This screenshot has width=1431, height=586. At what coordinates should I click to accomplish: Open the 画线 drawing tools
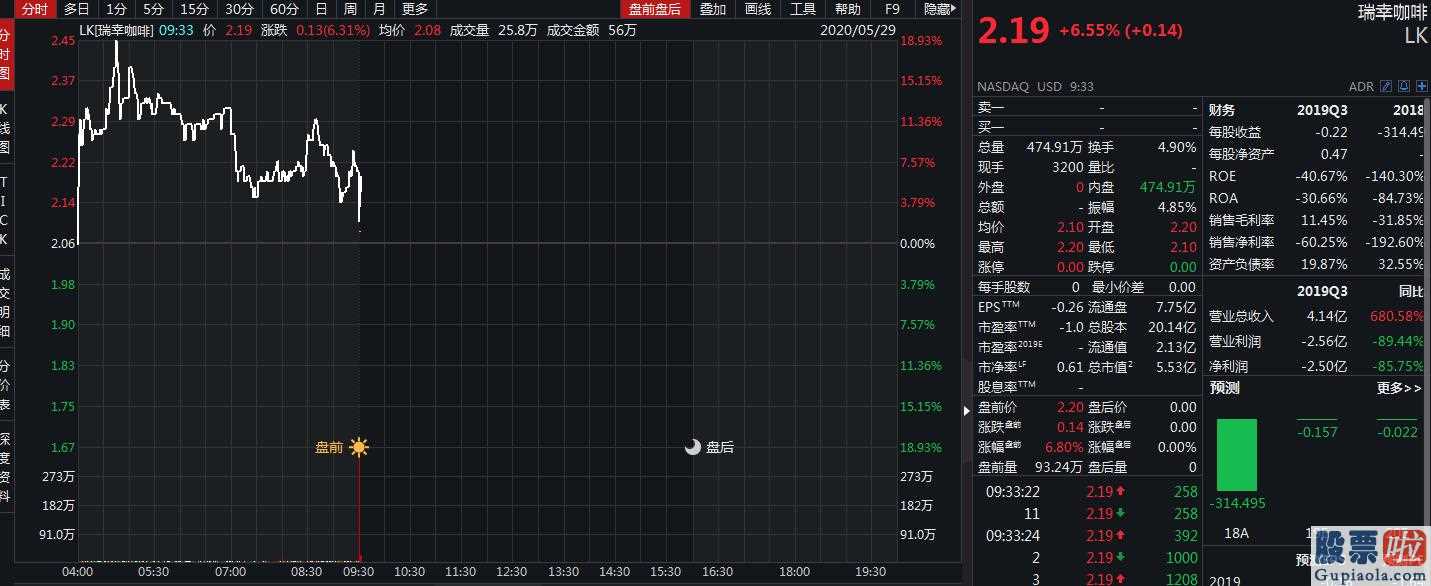(758, 9)
